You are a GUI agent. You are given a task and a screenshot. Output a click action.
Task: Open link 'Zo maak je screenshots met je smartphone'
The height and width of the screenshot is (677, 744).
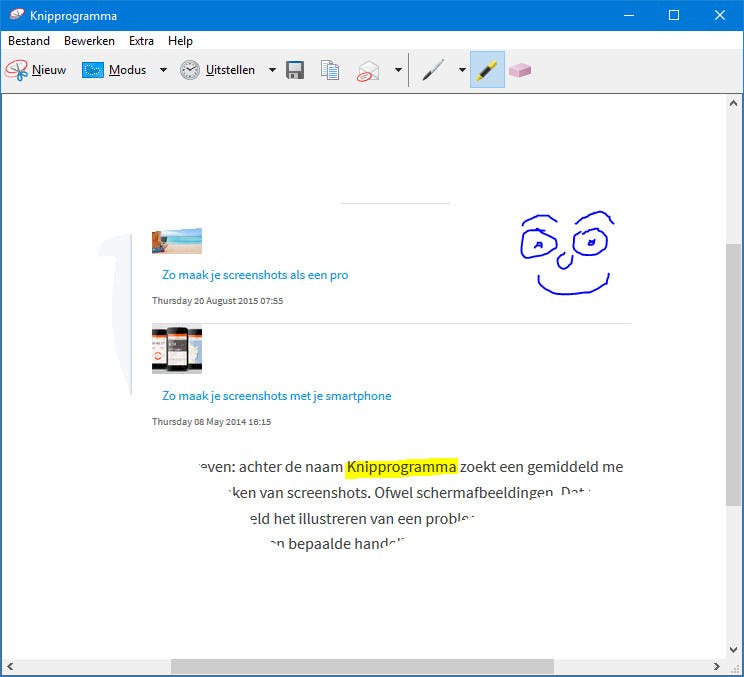pos(277,396)
